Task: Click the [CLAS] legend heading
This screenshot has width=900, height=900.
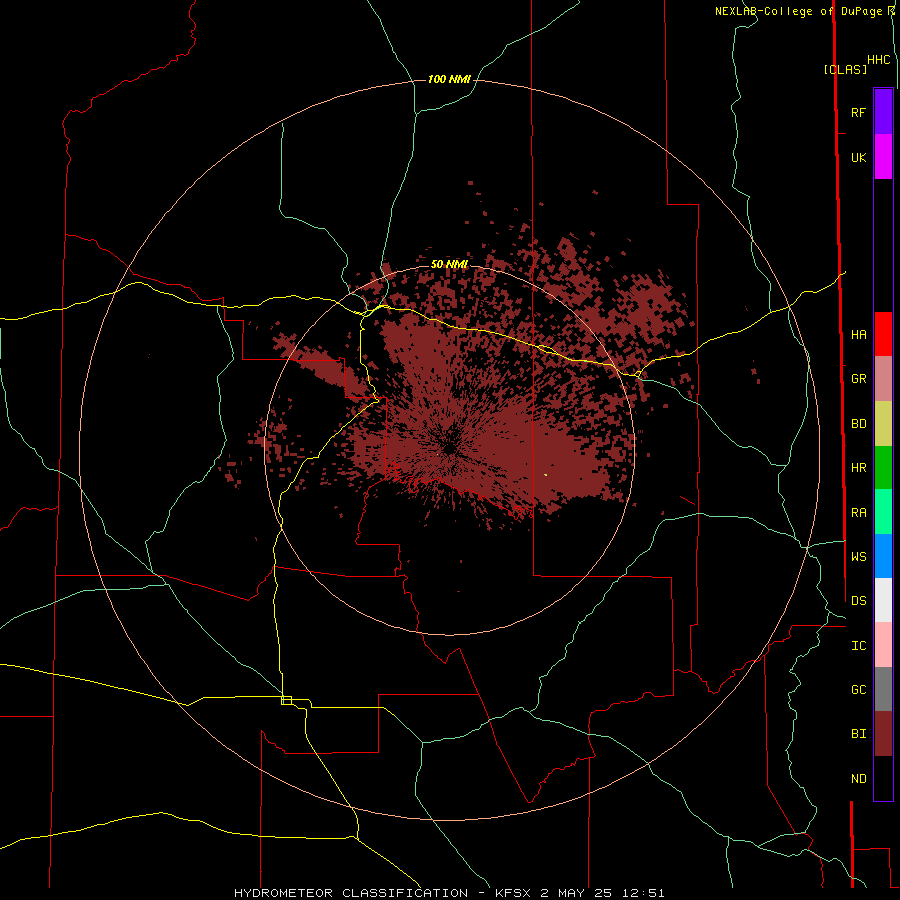Action: tap(845, 69)
